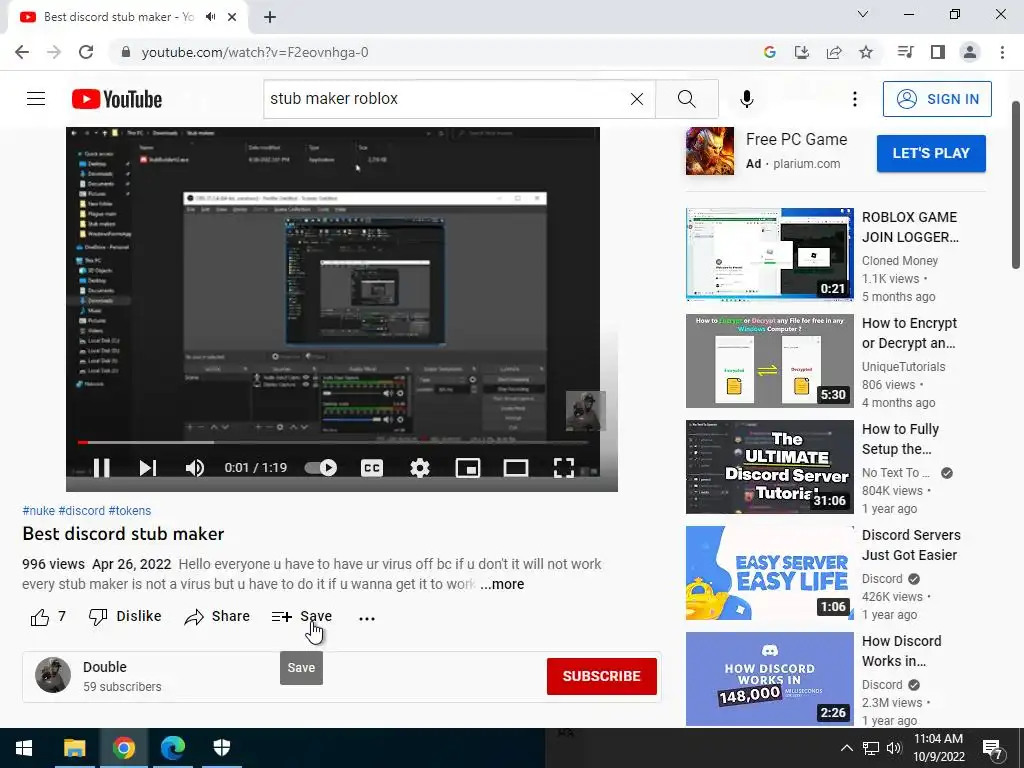Toggle the autoplay switch
Screen dimensions: 1024x768
pos(321,468)
